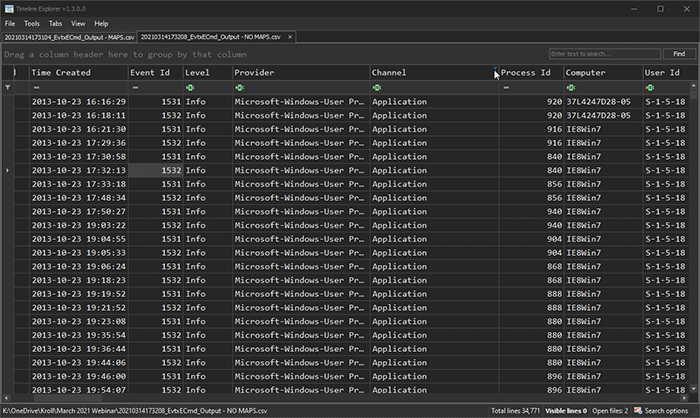This screenshot has height=418, width=700.
Task: Sort by User Id column header
Action: [x=667, y=73]
